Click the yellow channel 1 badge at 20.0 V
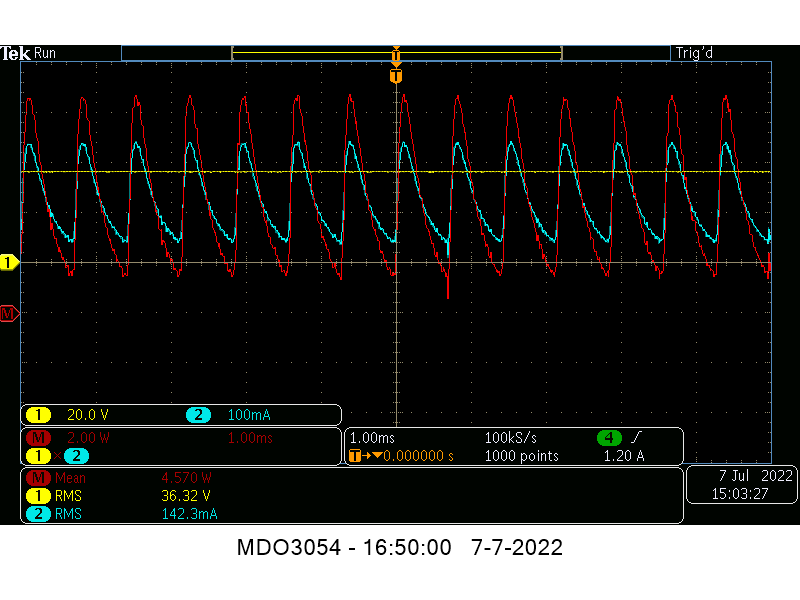The height and width of the screenshot is (600, 800). pyautogui.click(x=38, y=415)
